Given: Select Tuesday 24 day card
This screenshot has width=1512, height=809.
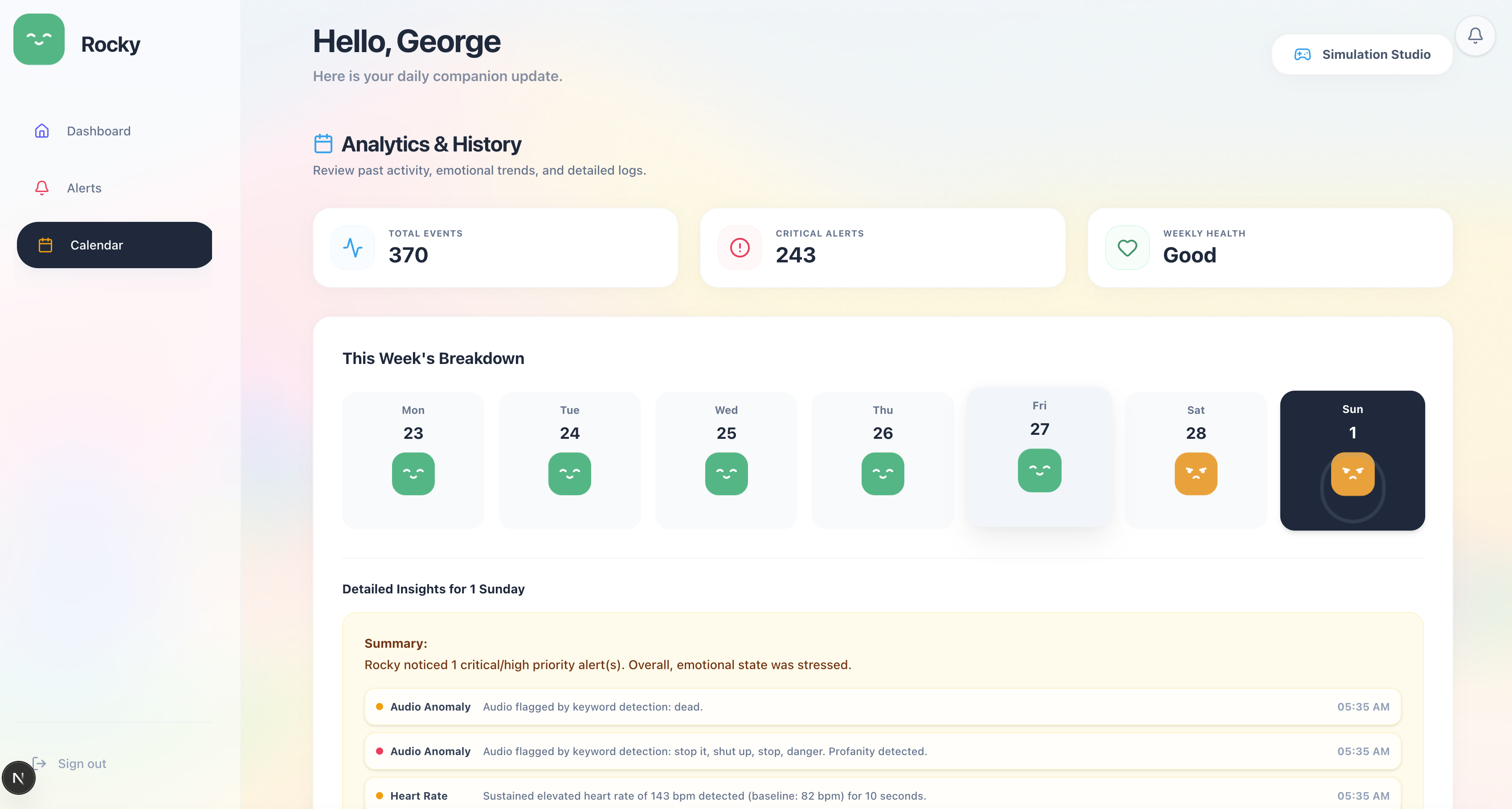Looking at the screenshot, I should click(569, 460).
